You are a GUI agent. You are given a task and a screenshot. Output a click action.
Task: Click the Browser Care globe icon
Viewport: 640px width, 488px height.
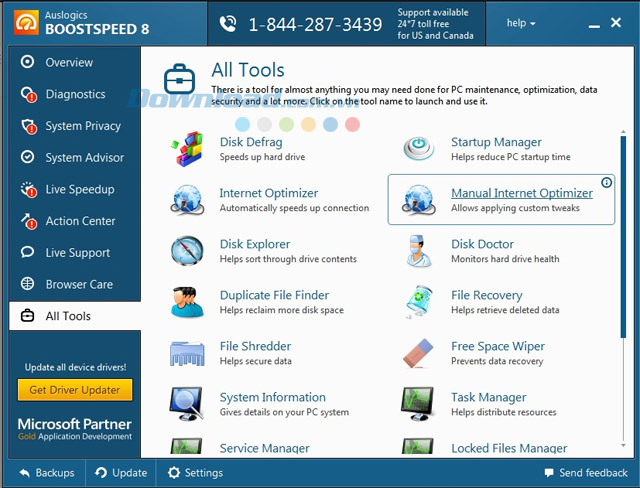(x=27, y=284)
